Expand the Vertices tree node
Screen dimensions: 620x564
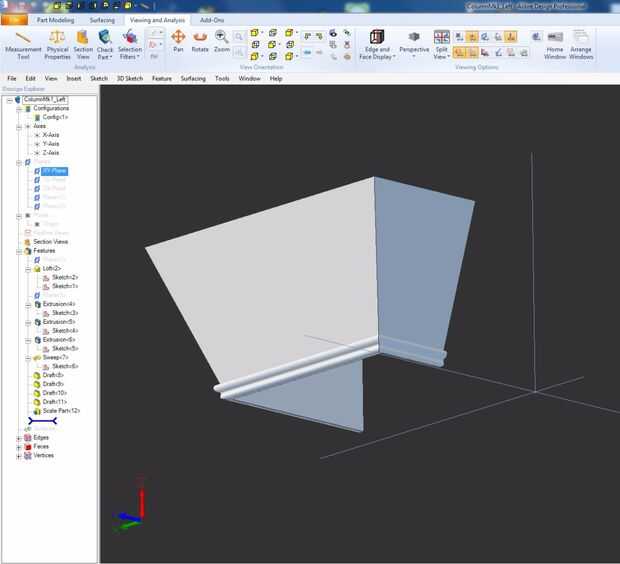click(x=19, y=456)
